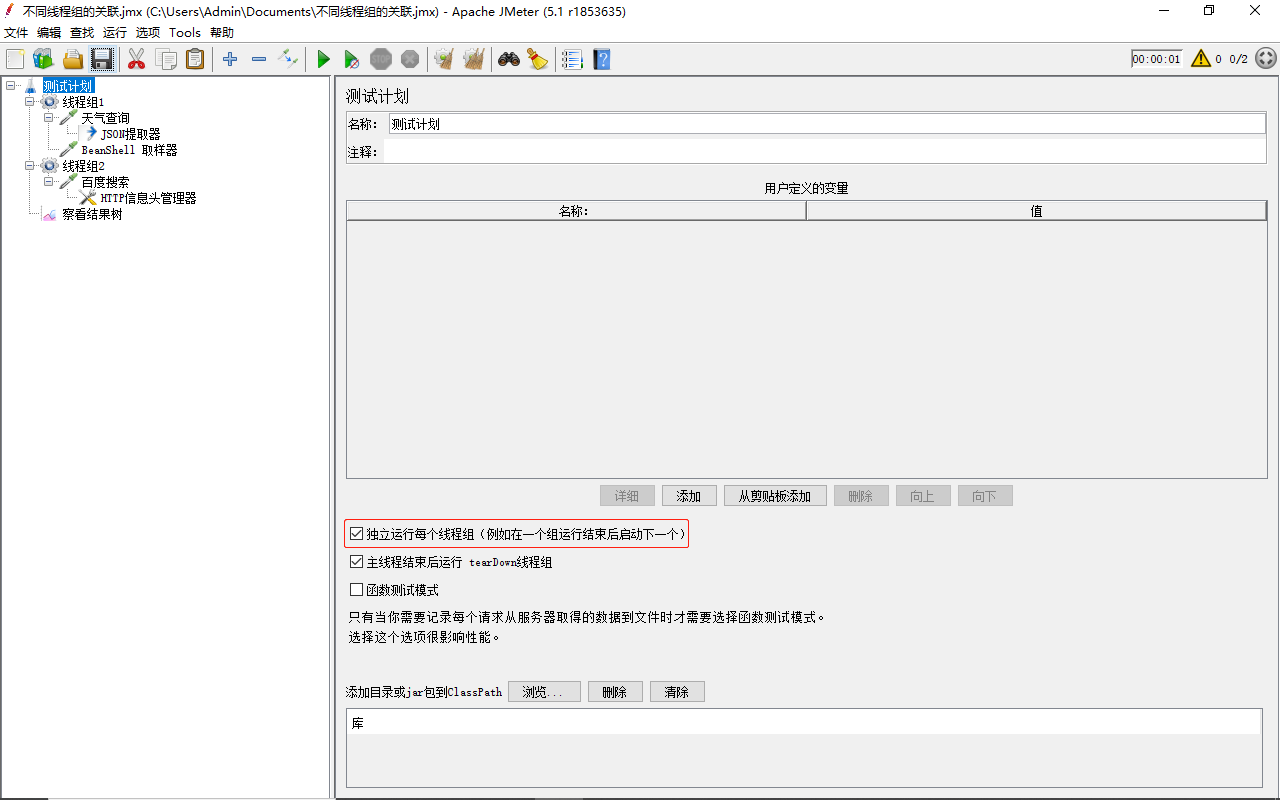The width and height of the screenshot is (1280, 800).
Task: Click the 清除 classpath button
Action: pyautogui.click(x=677, y=692)
